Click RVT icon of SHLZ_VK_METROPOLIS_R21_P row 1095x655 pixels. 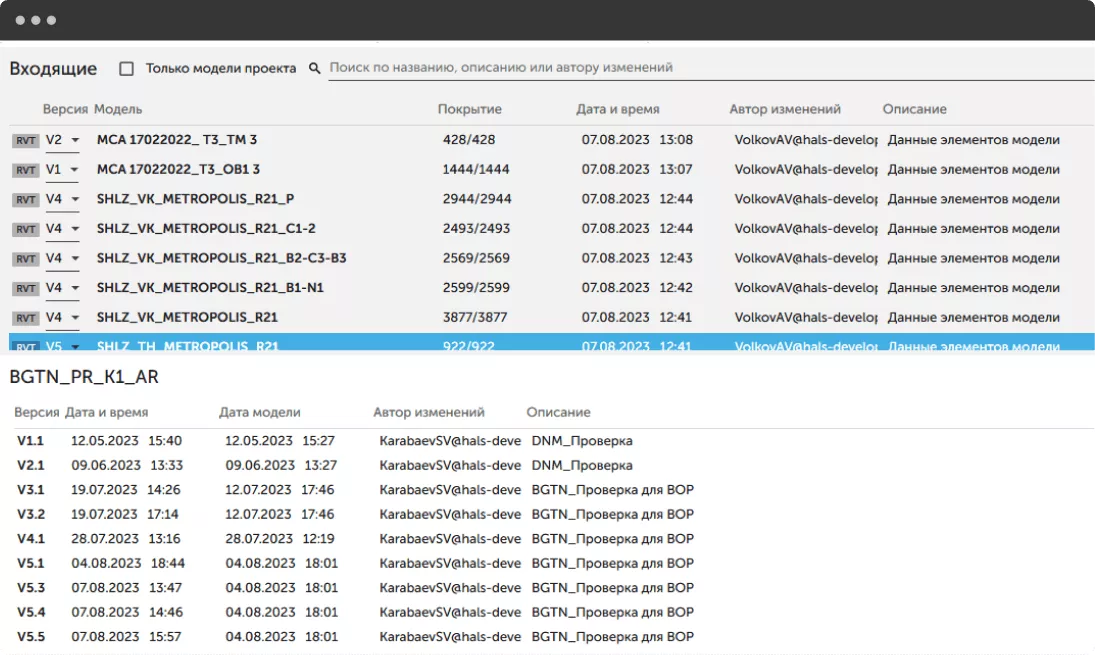point(25,200)
